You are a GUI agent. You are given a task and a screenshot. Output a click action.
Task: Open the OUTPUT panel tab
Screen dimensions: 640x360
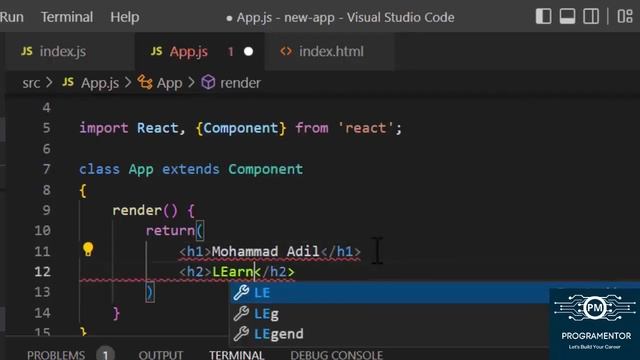161,355
